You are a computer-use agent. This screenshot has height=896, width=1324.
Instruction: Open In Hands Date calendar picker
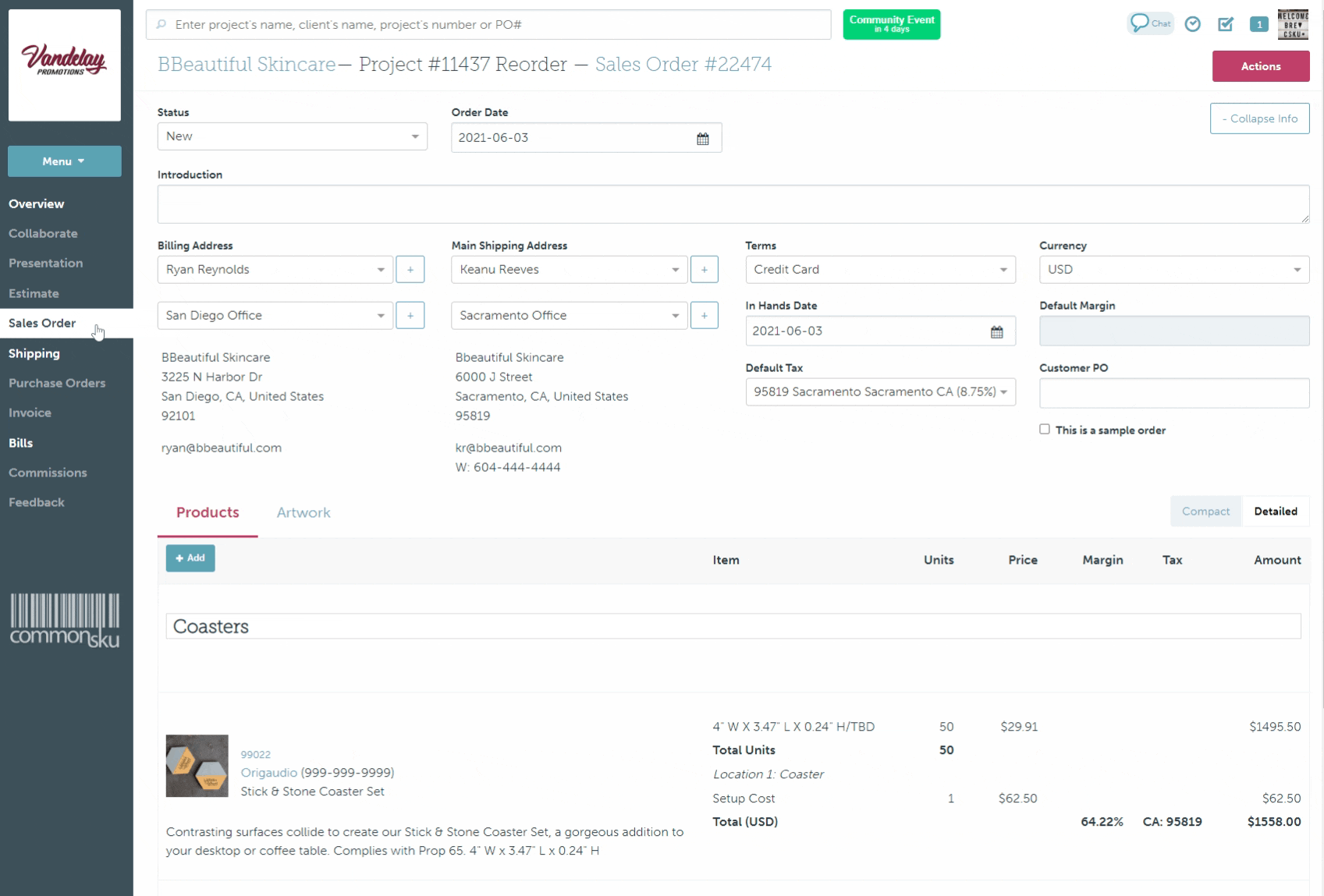996,331
